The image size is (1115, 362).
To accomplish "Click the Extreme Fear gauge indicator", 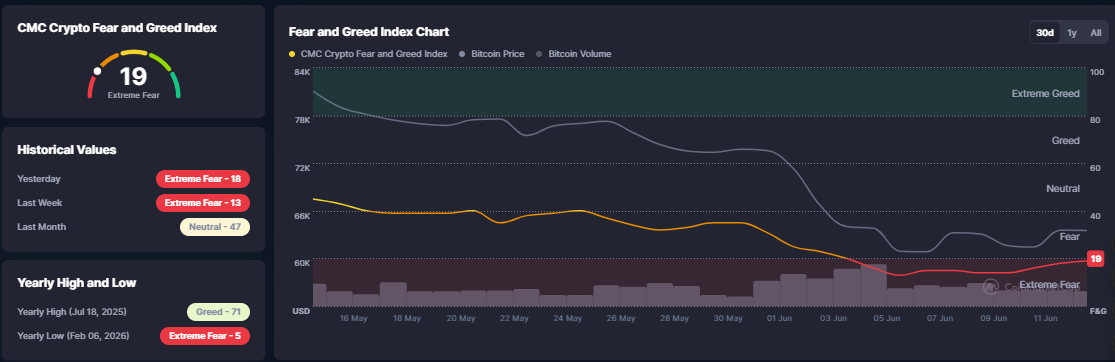I will (x=97, y=70).
